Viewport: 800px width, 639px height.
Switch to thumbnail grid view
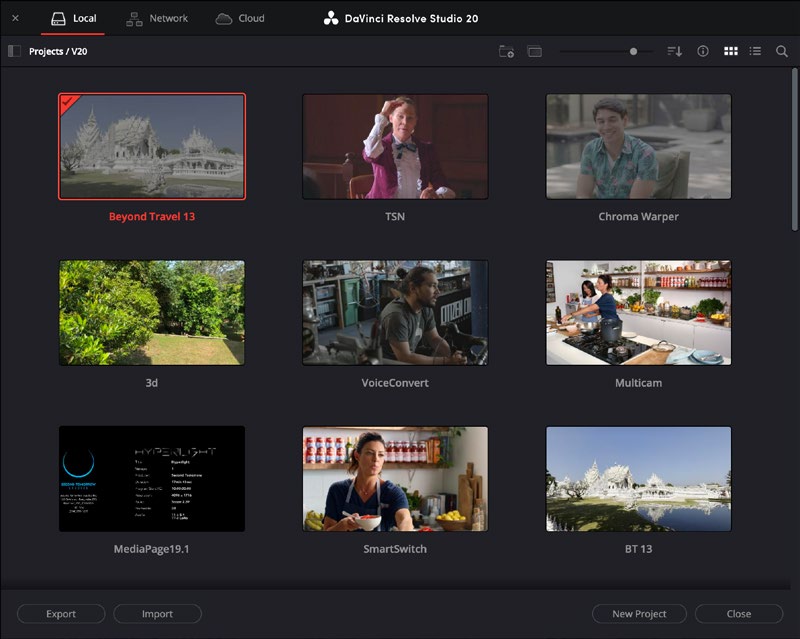731,51
